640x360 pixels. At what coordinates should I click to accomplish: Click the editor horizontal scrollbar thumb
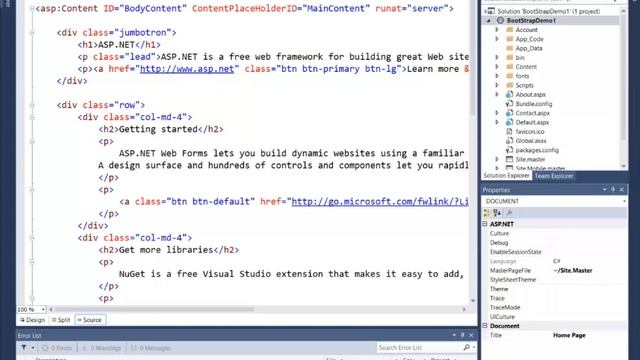tap(154, 309)
